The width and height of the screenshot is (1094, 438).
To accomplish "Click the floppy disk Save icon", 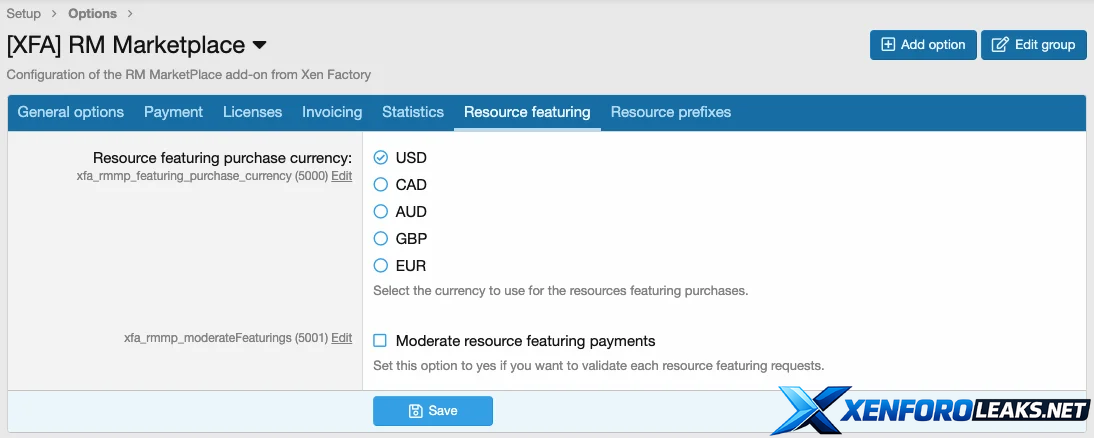I will (416, 411).
